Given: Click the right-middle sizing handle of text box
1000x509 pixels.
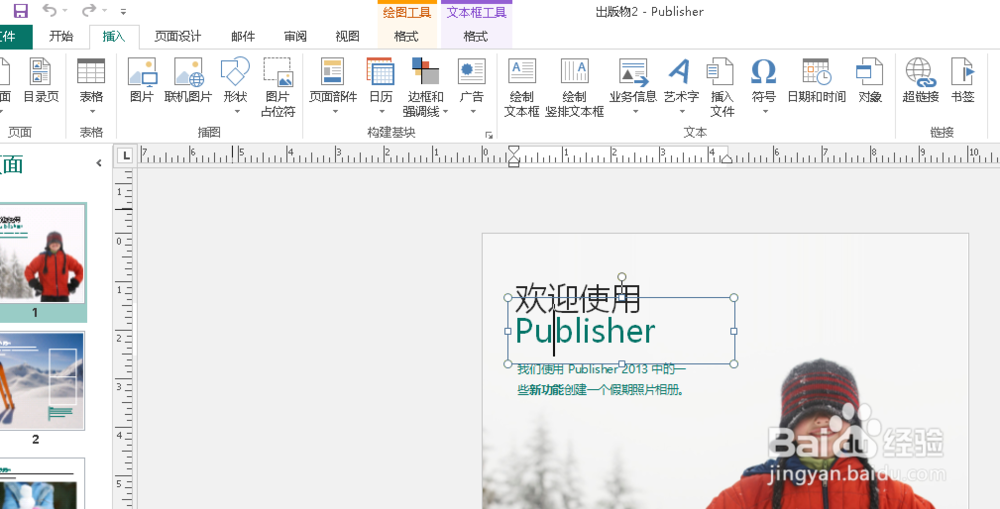Looking at the screenshot, I should pos(733,331).
